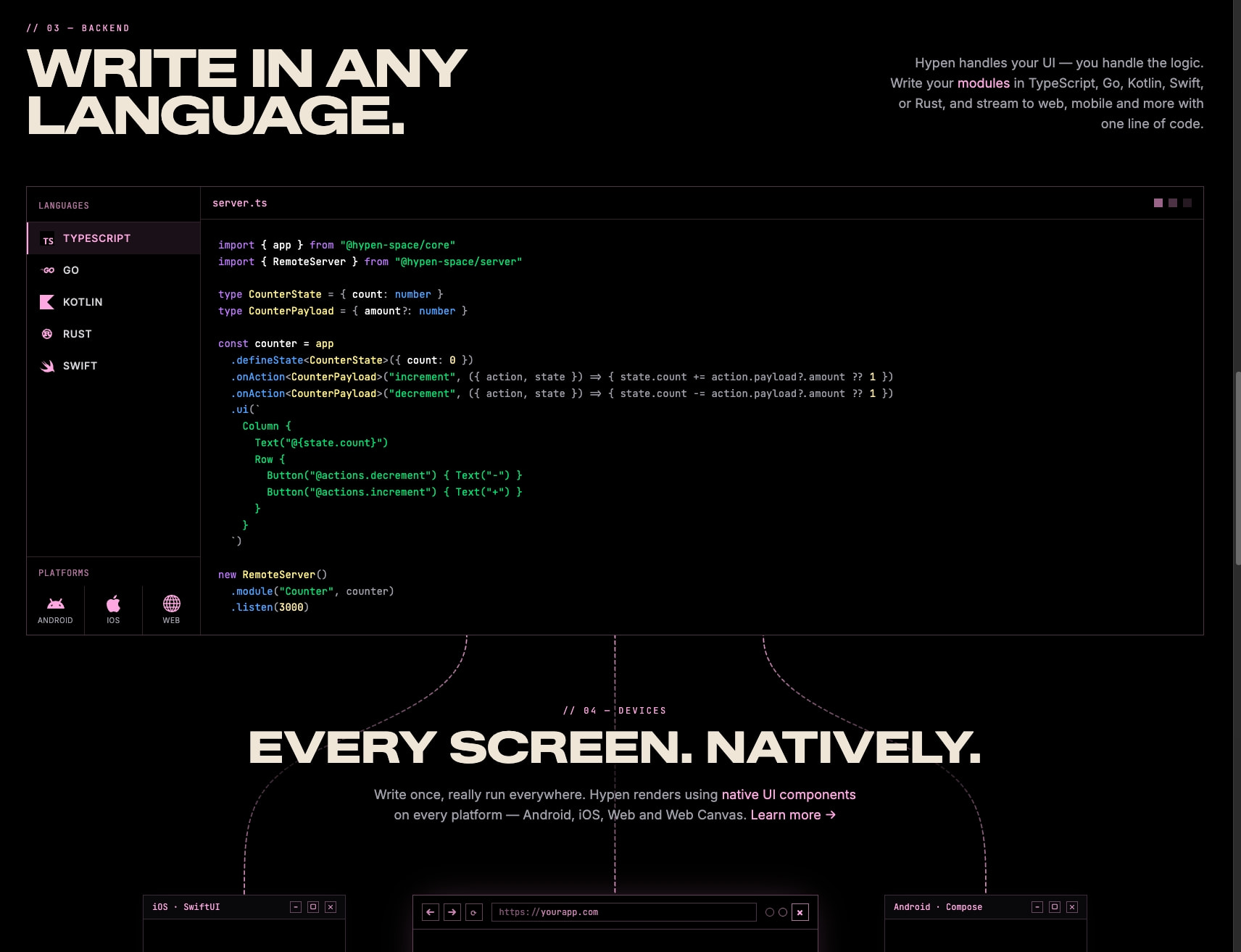
Task: Follow the "Learn more →" link
Action: pyautogui.click(x=793, y=815)
